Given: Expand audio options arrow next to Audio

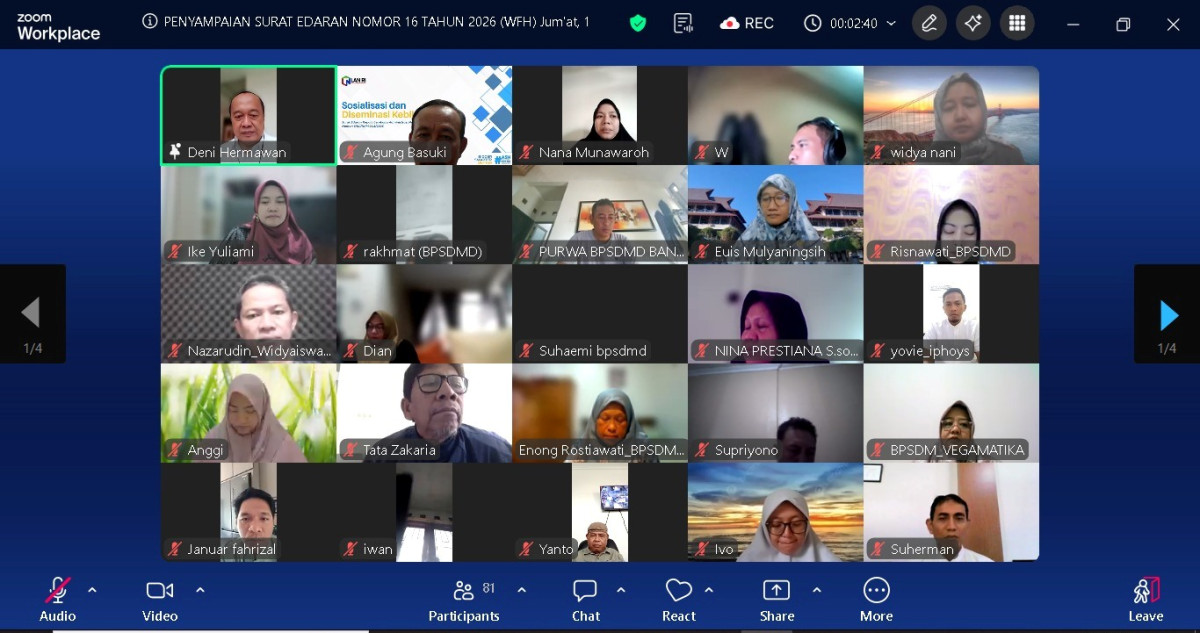Looking at the screenshot, I should click(x=92, y=590).
